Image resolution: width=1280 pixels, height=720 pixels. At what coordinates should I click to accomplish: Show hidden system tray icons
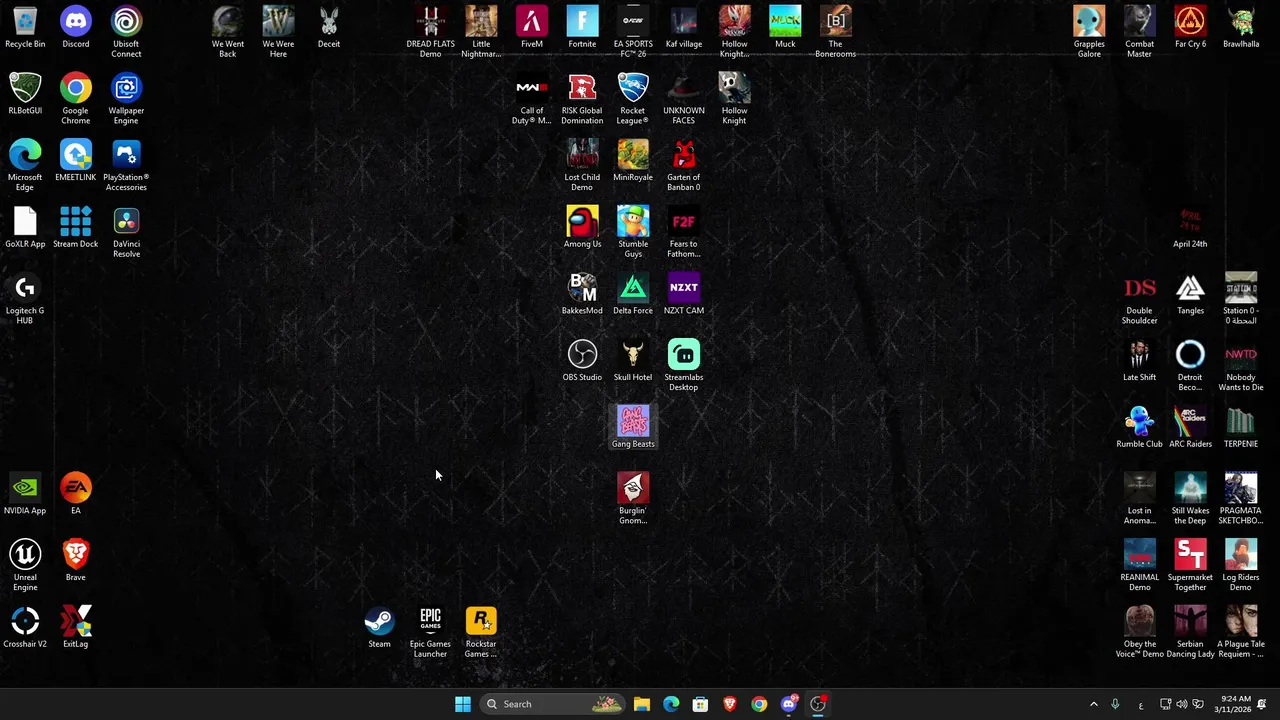1093,704
